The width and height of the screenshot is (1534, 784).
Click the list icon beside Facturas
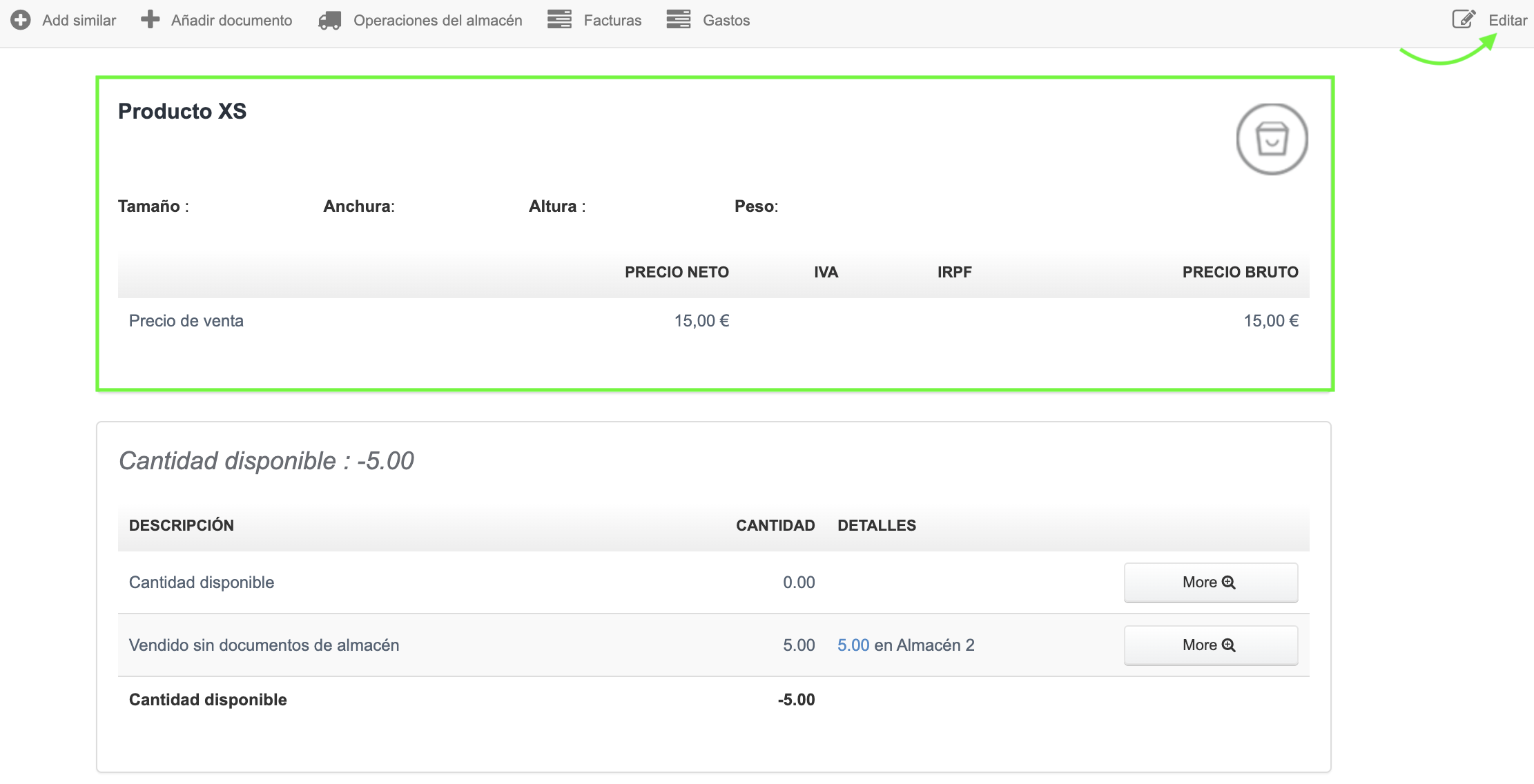click(559, 19)
